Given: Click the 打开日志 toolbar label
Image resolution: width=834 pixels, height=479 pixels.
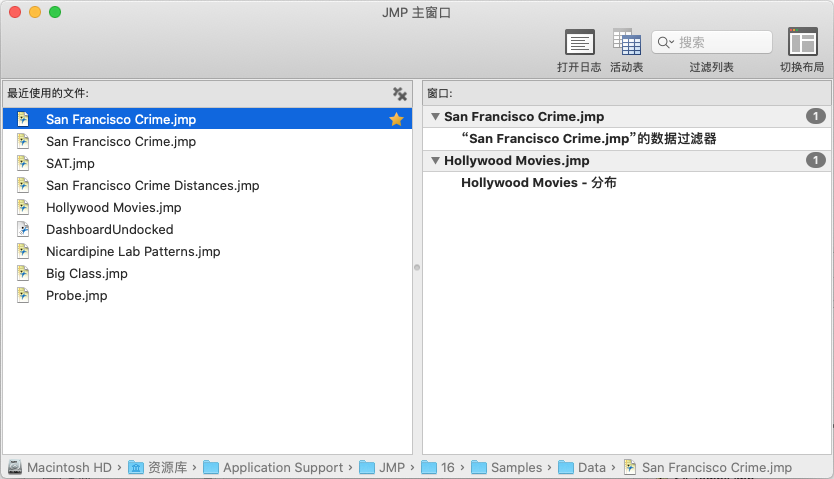Looking at the screenshot, I should [579, 68].
